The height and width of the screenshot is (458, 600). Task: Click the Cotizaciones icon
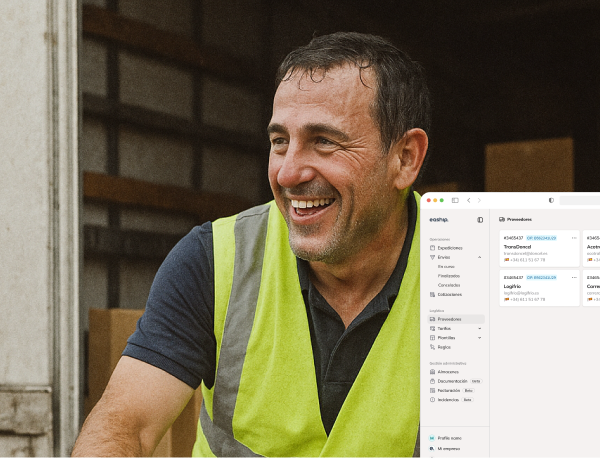coord(432,295)
